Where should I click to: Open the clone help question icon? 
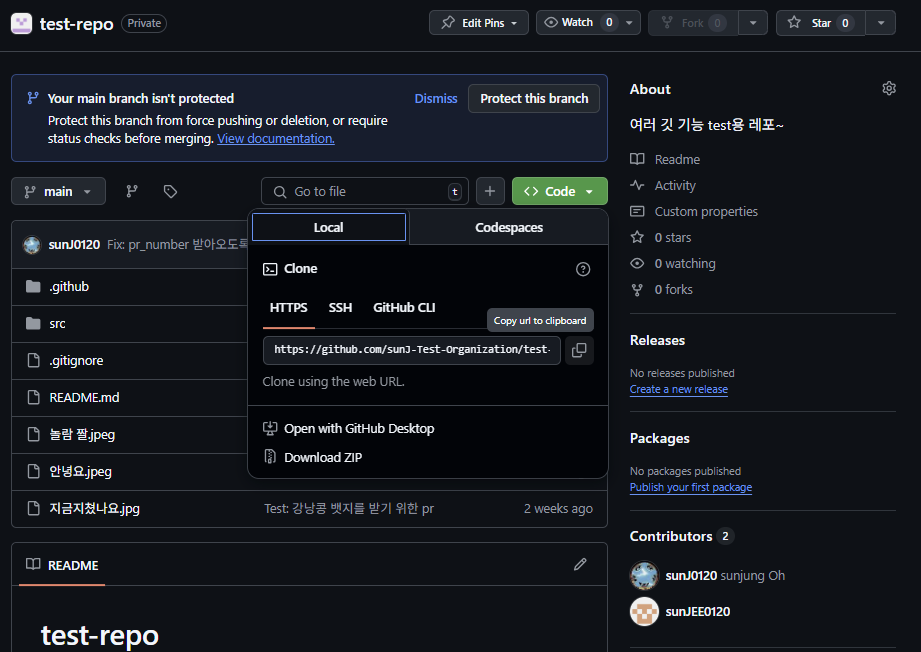click(x=583, y=269)
